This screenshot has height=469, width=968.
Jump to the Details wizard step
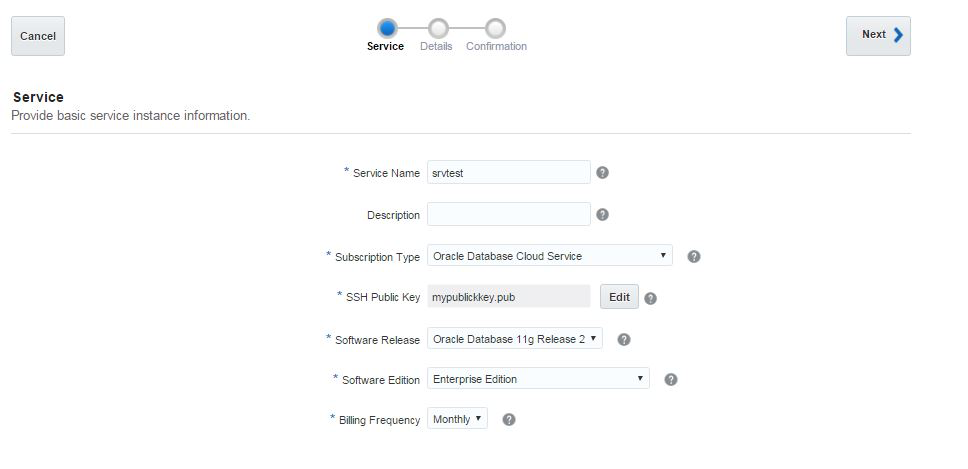[437, 29]
